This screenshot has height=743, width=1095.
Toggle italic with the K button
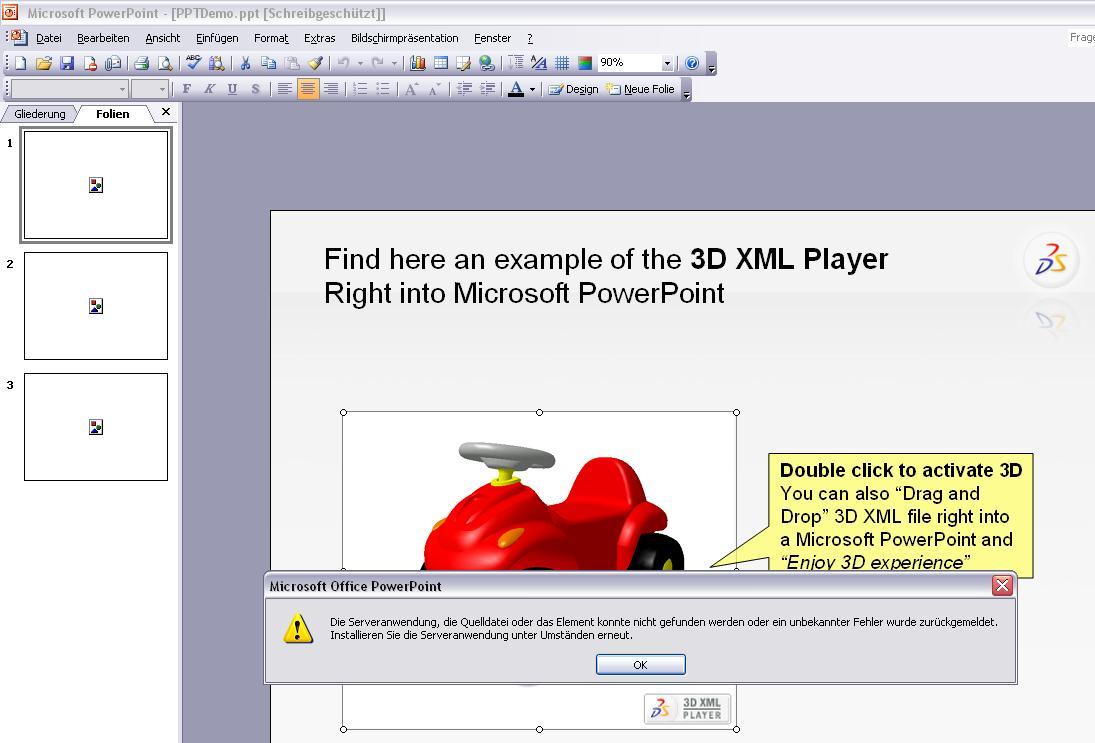tap(210, 89)
